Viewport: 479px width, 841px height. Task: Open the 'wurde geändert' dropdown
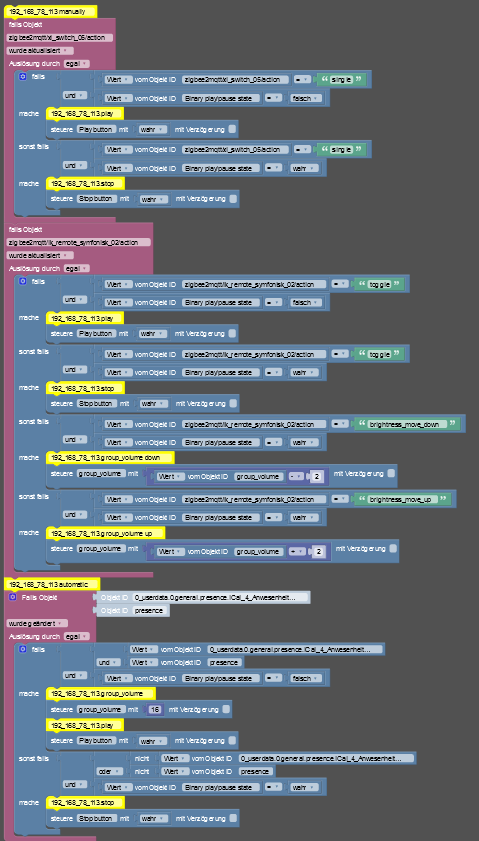point(37,623)
